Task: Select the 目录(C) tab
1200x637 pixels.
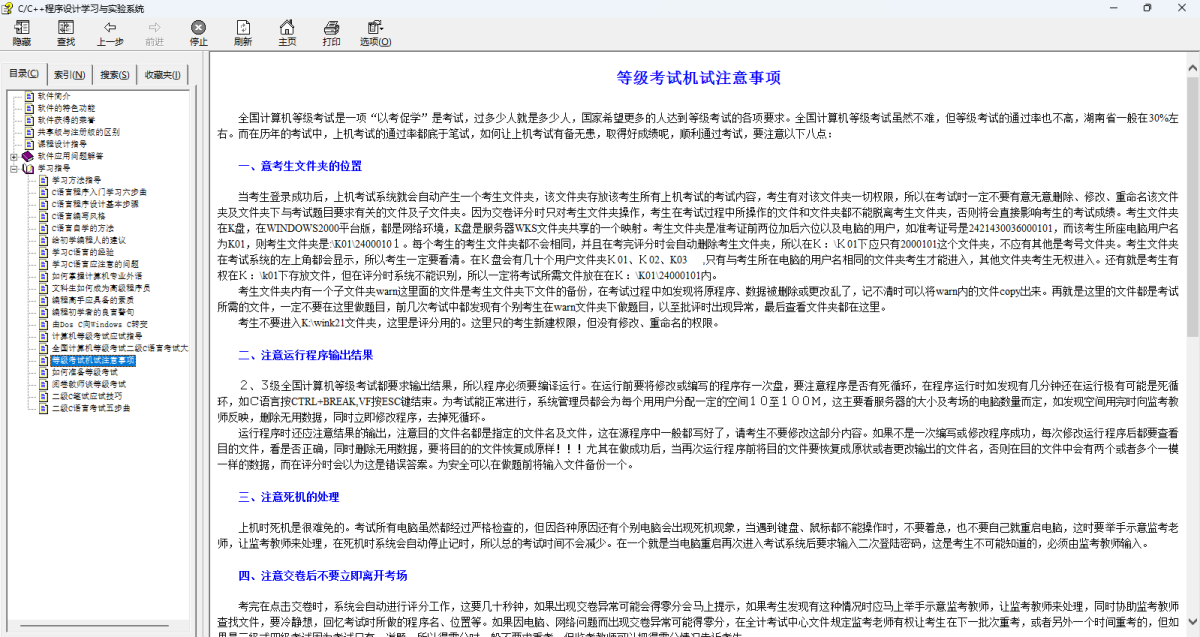Action: coord(24,73)
